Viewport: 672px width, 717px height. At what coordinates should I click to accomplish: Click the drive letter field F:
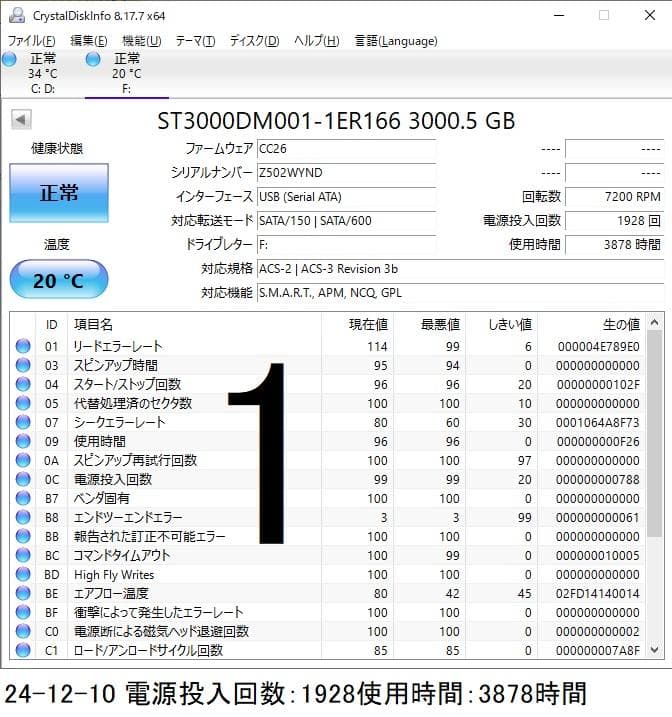(346, 245)
